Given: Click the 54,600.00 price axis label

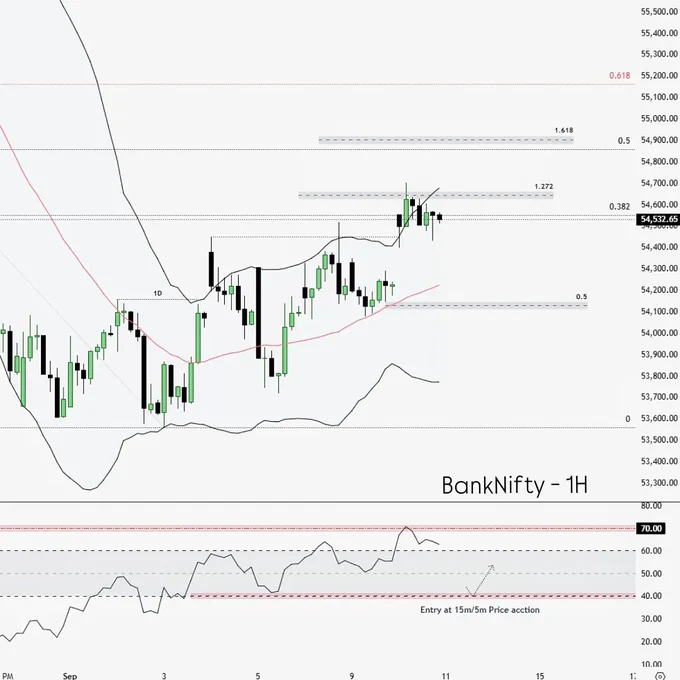Looking at the screenshot, I should pos(659,204).
